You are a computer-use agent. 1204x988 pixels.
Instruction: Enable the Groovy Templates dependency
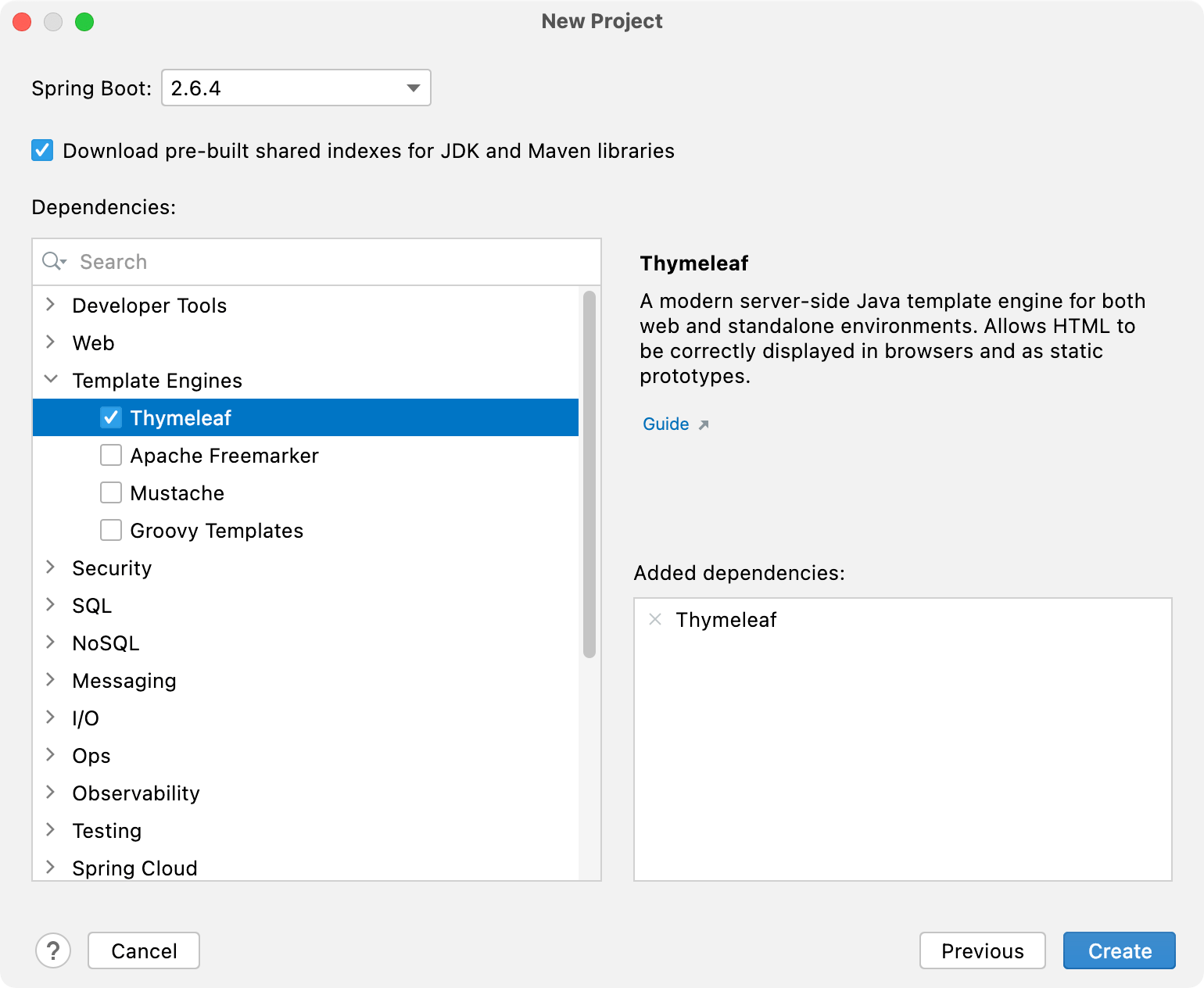pyautogui.click(x=111, y=530)
